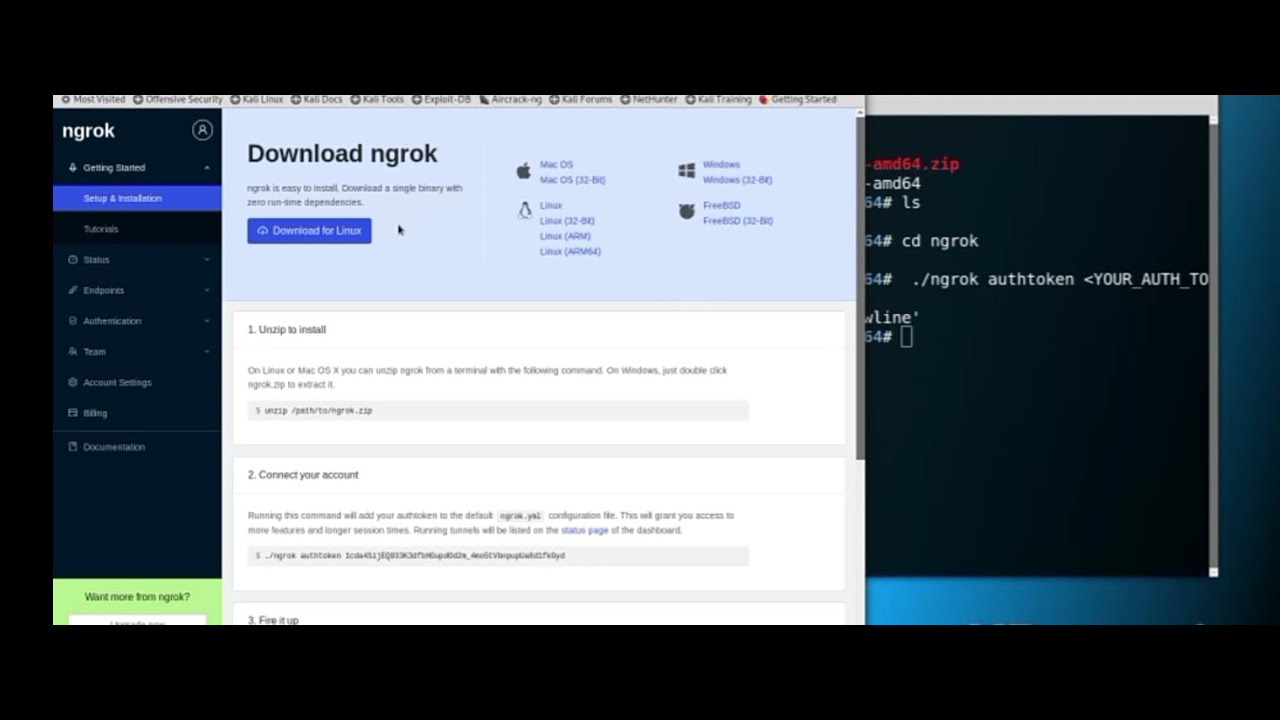Expand the Team section chevron

(207, 352)
